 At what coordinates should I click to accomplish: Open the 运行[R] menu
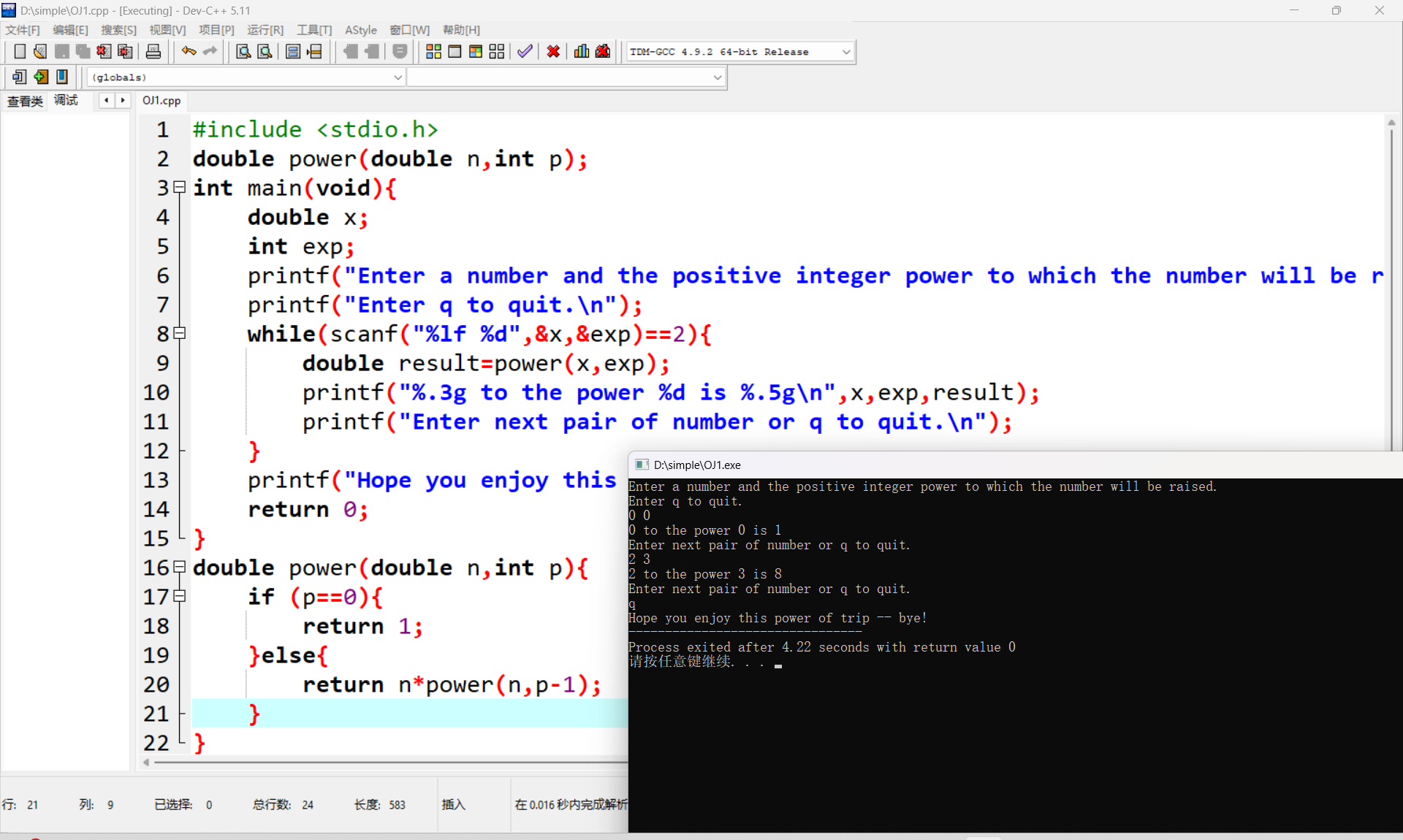click(265, 30)
